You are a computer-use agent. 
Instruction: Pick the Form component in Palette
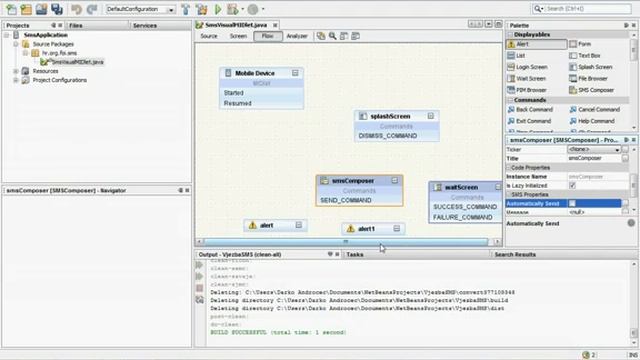[x=580, y=44]
